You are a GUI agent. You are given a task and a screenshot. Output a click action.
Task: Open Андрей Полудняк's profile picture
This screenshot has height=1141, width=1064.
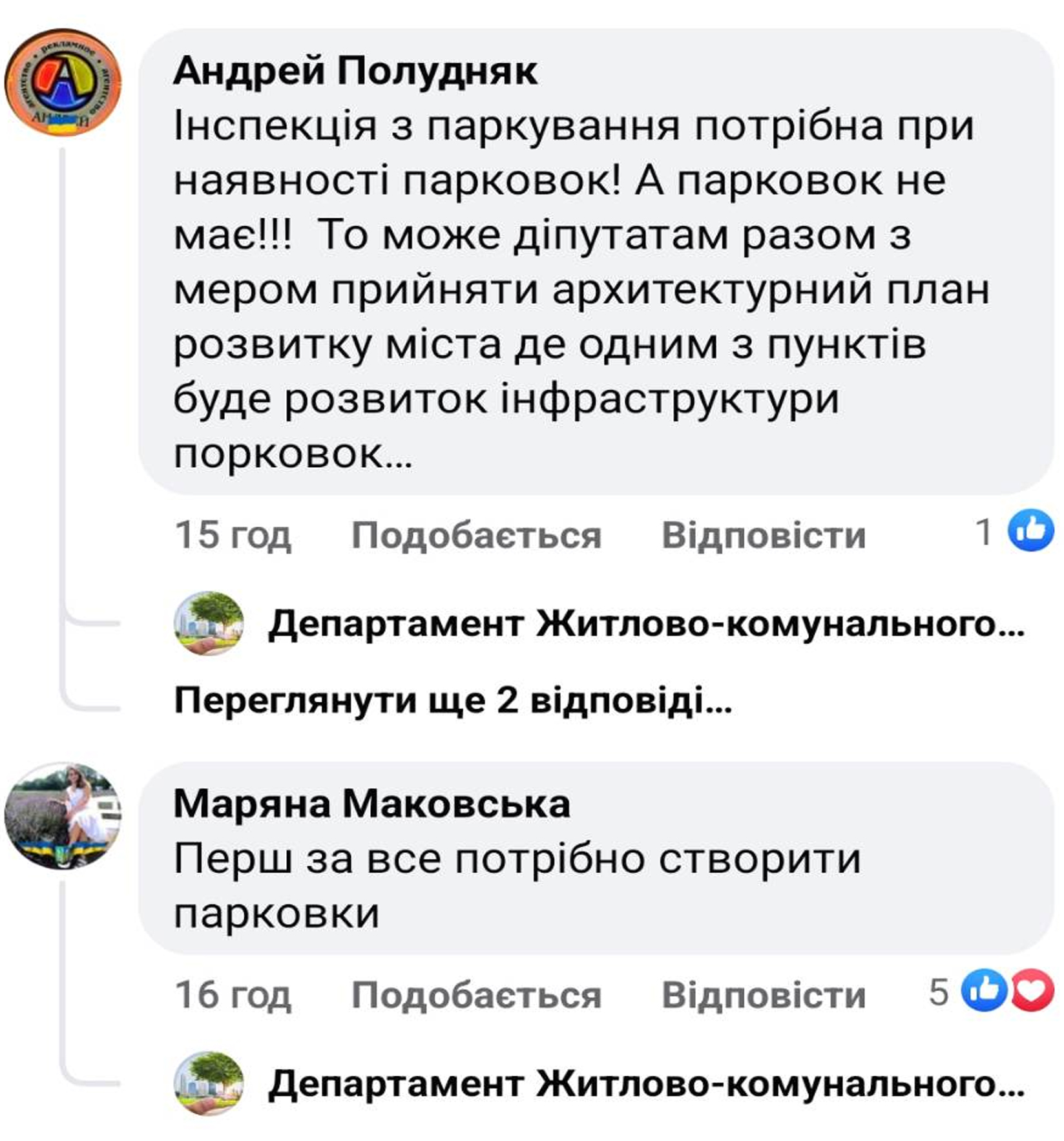pyautogui.click(x=63, y=82)
